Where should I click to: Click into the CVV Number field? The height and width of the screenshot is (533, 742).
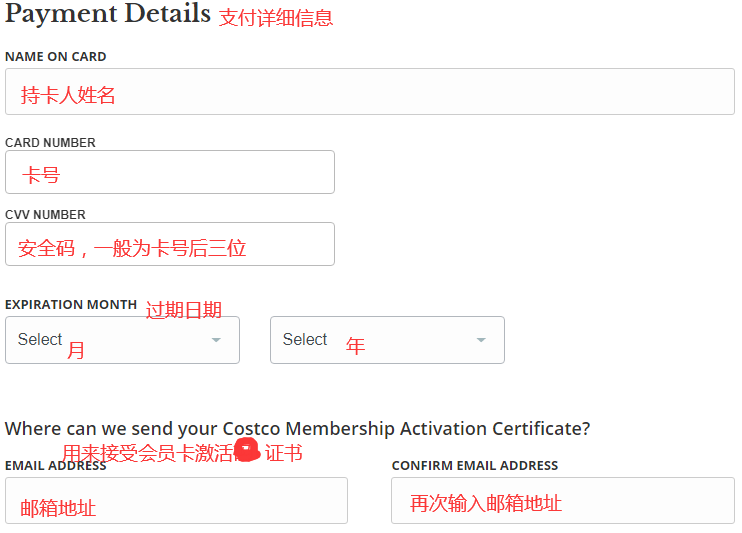click(x=169, y=244)
